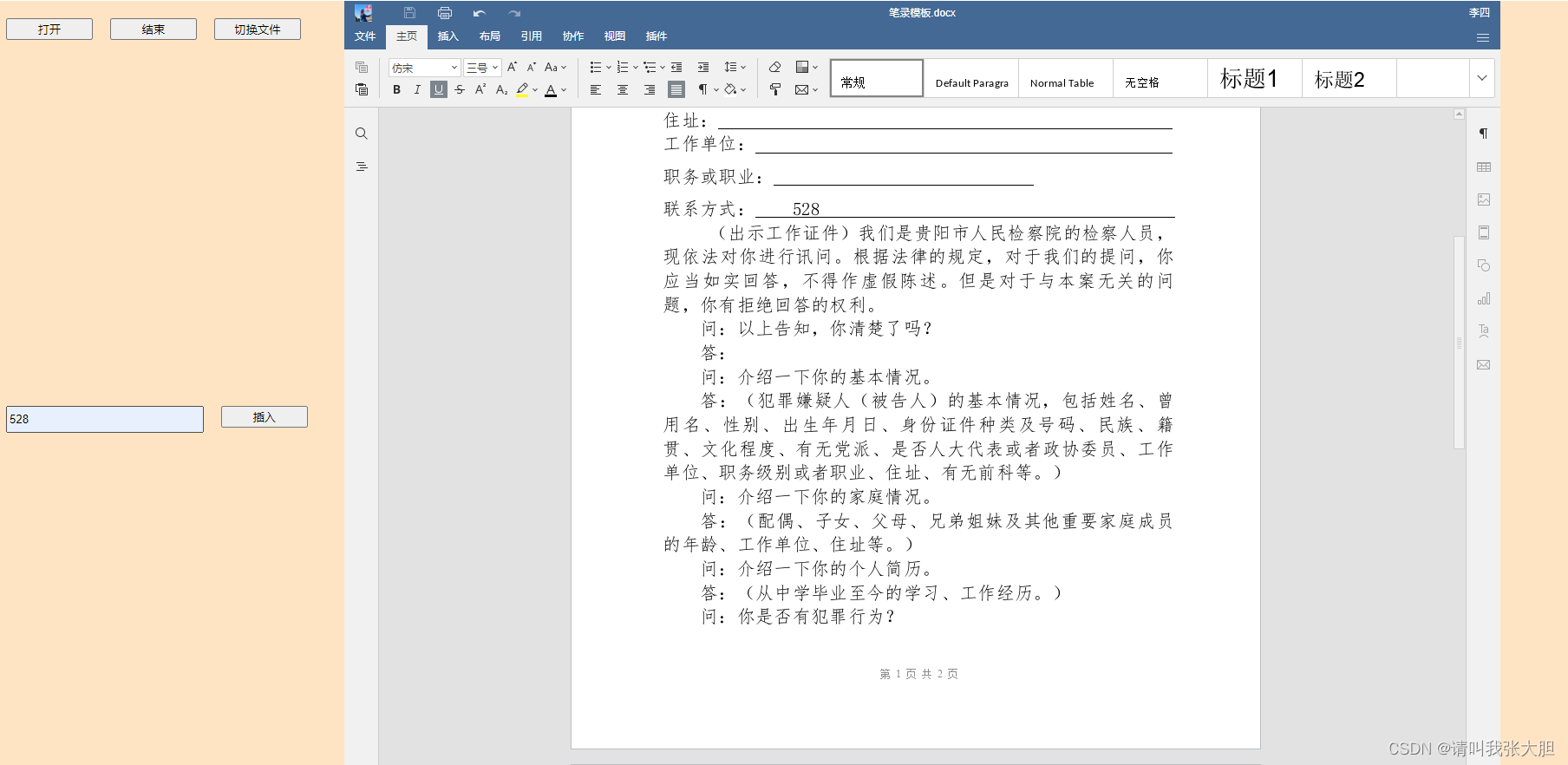
Task: Switch to the 插件 ribbon tab
Action: (x=657, y=36)
